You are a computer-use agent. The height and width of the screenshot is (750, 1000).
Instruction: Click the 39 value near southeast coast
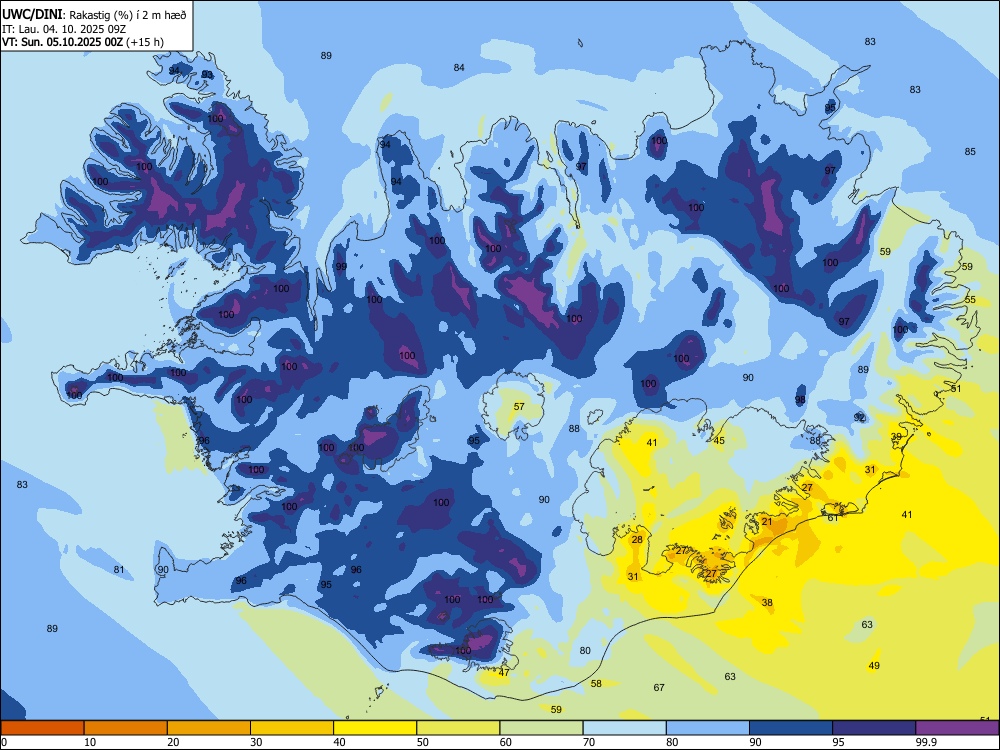[x=897, y=437]
